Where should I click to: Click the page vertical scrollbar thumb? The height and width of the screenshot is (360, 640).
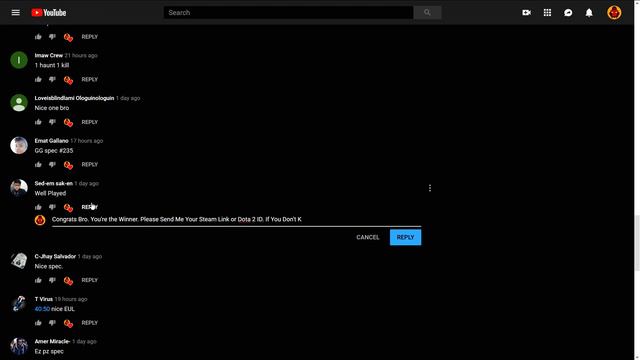[x=637, y=243]
